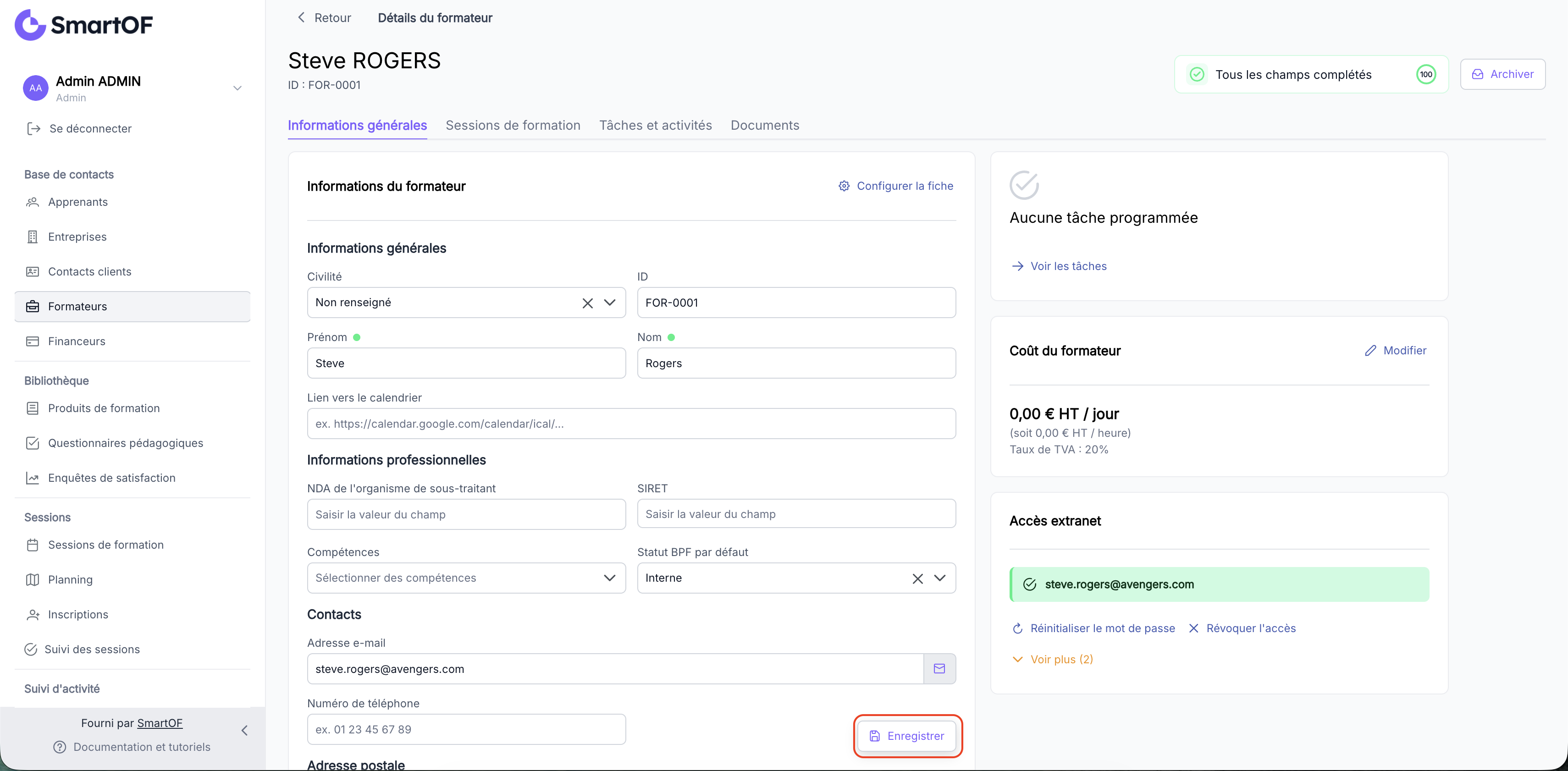
Task: Click the Prénom field containing Steve
Action: [466, 363]
